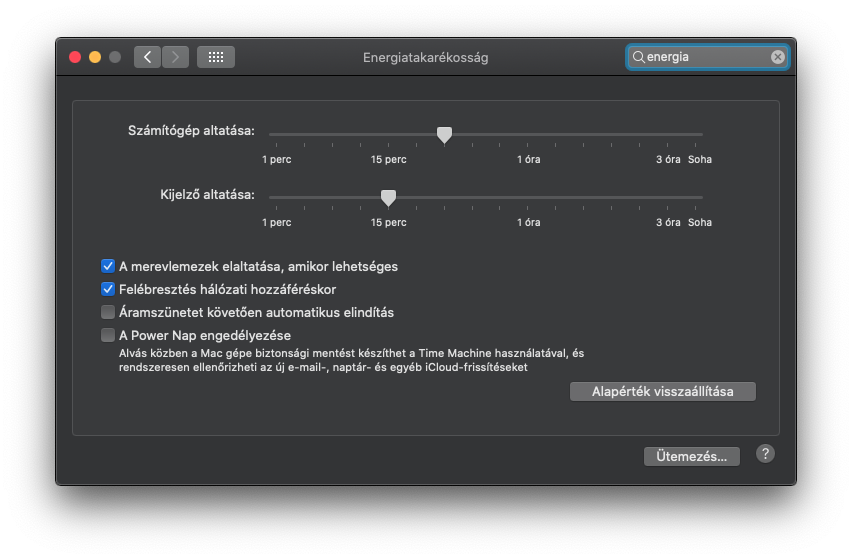Viewport: 852px width, 559px height.
Task: Set the Kijelző altatása slider to 1 óra
Action: click(x=528, y=198)
